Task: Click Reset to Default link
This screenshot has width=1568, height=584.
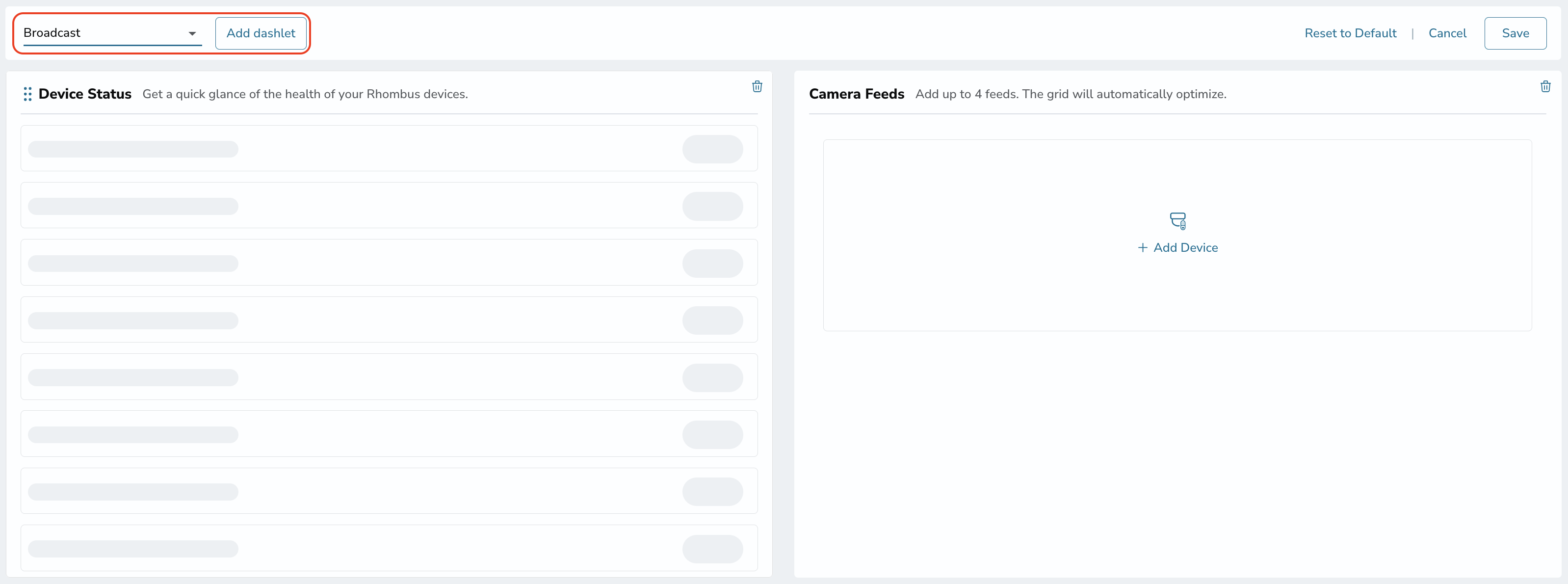Action: click(x=1350, y=33)
